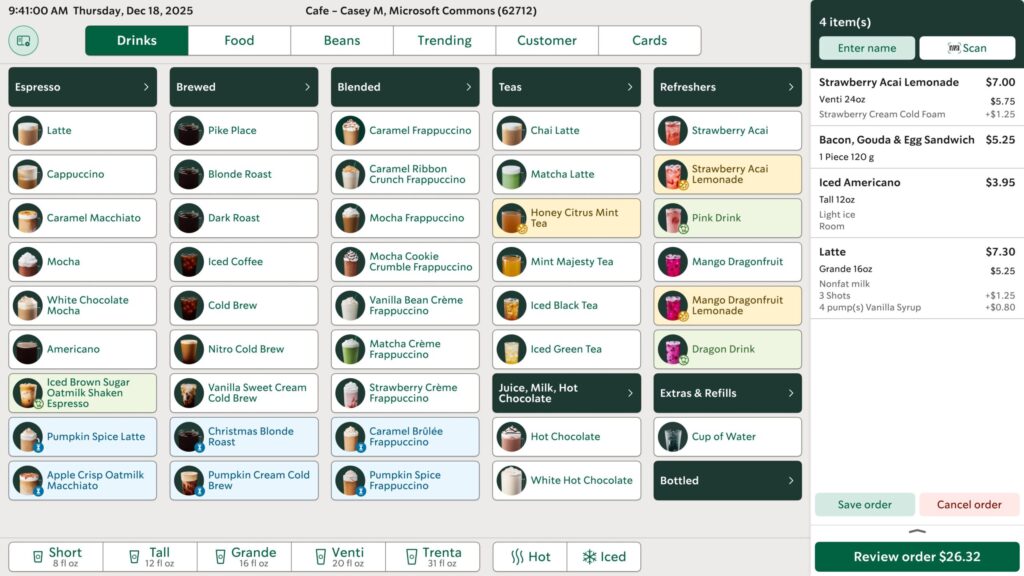1024x576 pixels.
Task: Click Review order $26.32
Action: point(917,556)
